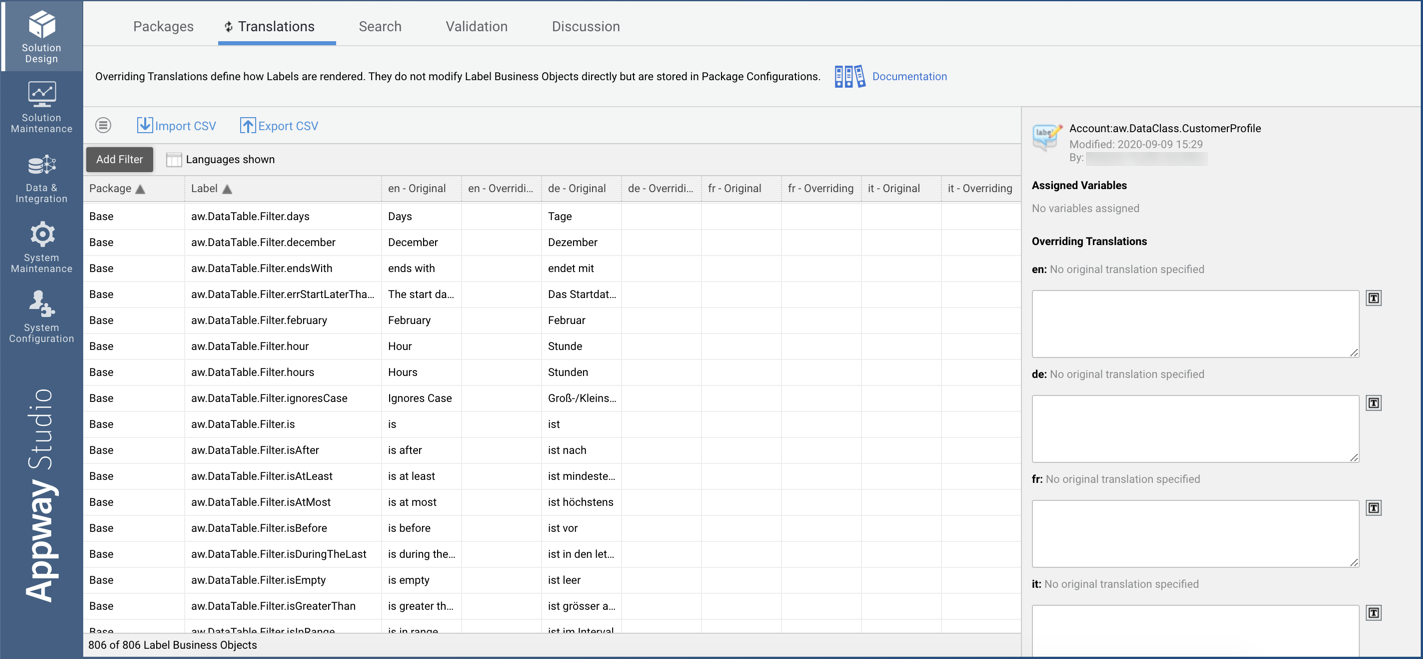Select row aw.DataTable.Filter.hours
The image size is (1423, 659).
(x=552, y=372)
